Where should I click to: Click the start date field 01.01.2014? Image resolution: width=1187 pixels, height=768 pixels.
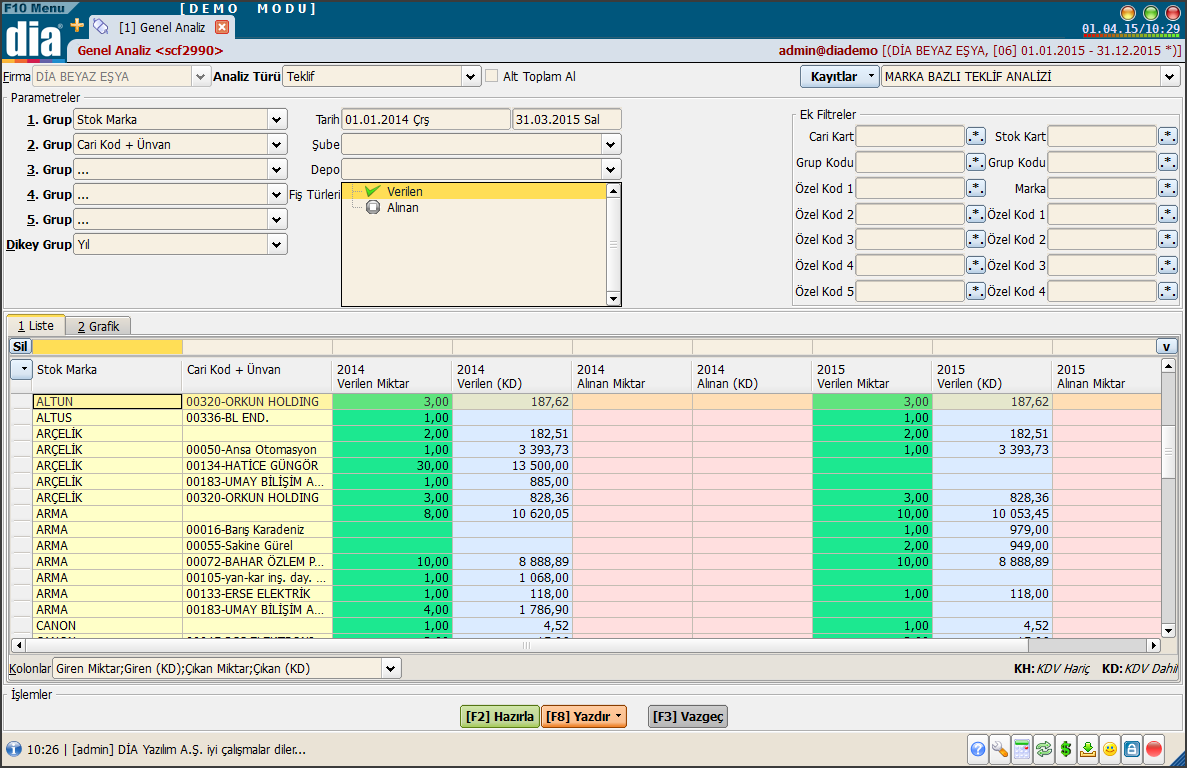click(426, 120)
